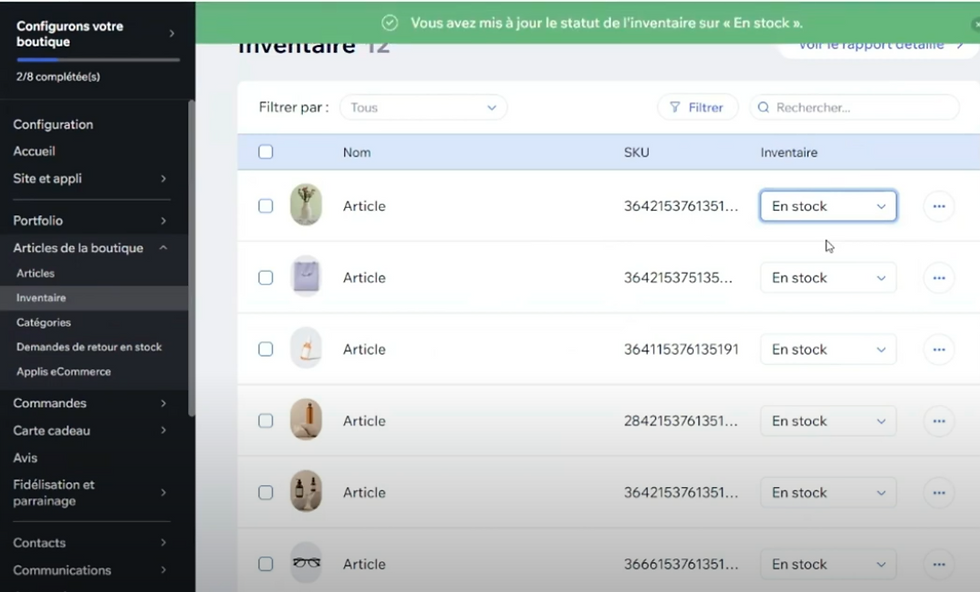This screenshot has width=980, height=592.
Task: Open the purple tote bag article thumbnail
Action: 306,276
